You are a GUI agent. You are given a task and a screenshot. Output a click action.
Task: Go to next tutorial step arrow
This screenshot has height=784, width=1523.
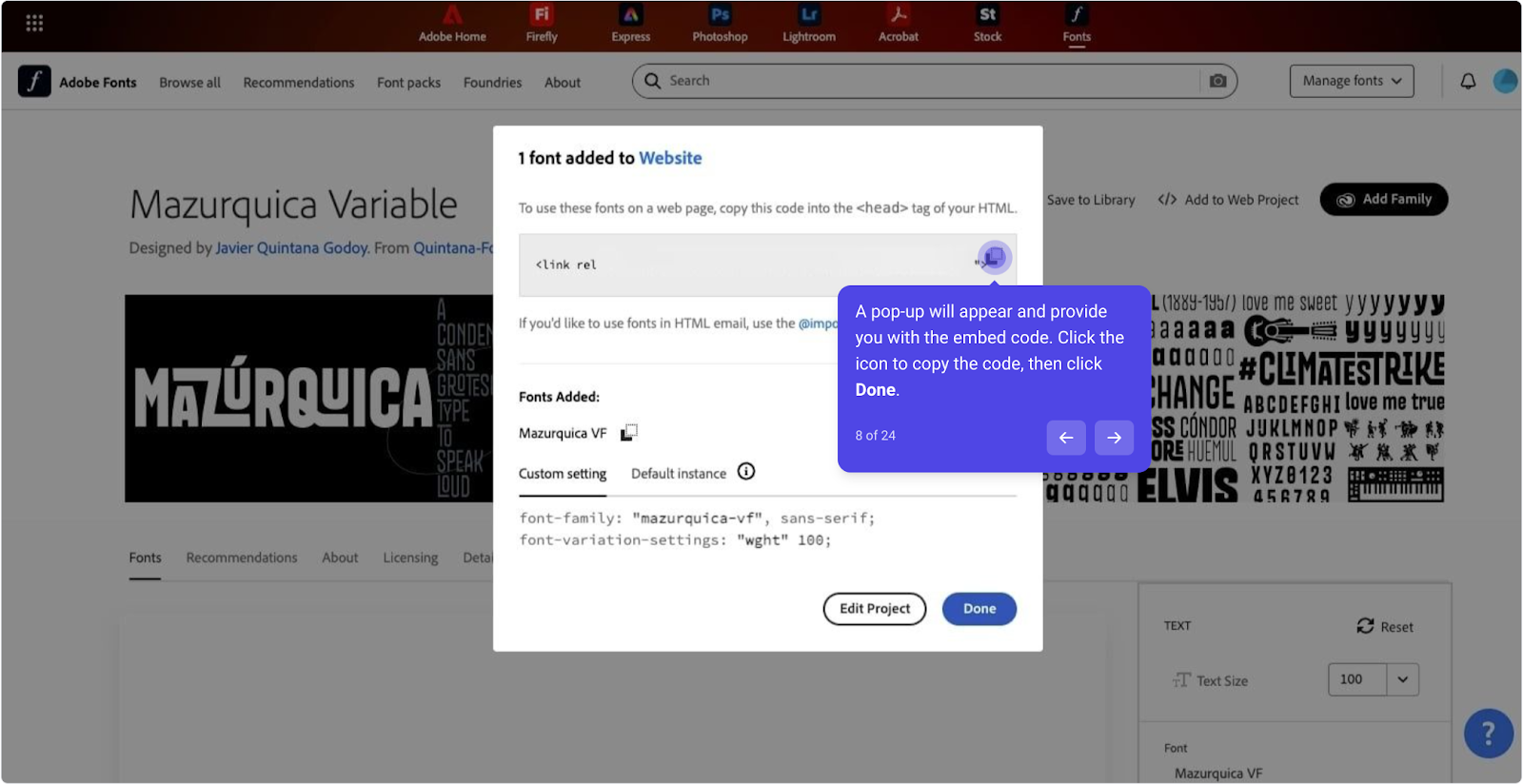[x=1114, y=438]
